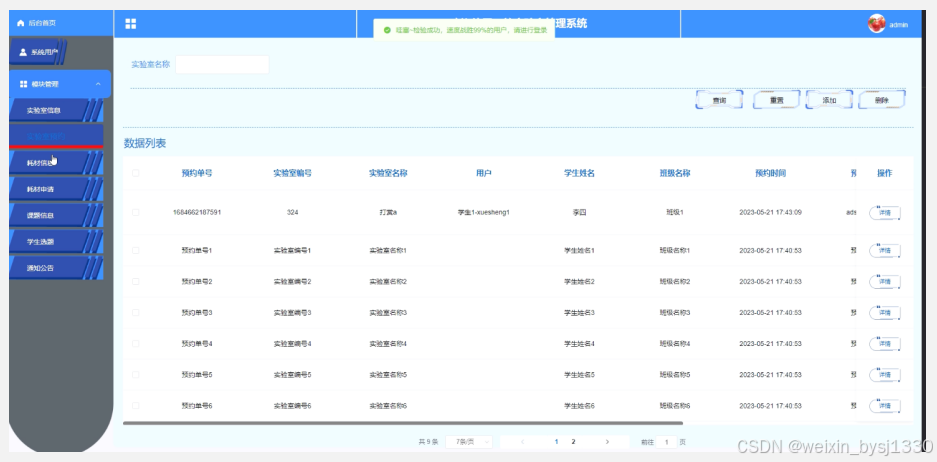Check the 预约单号6 row checkbox
The image size is (937, 462).
coord(136,406)
